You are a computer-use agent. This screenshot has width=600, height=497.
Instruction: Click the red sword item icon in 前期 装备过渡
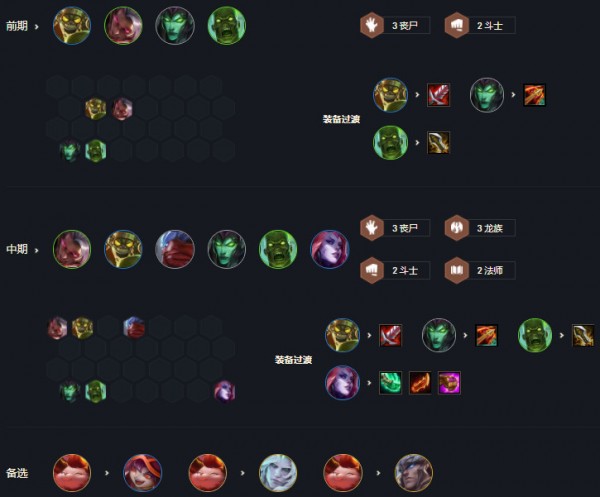tap(439, 95)
